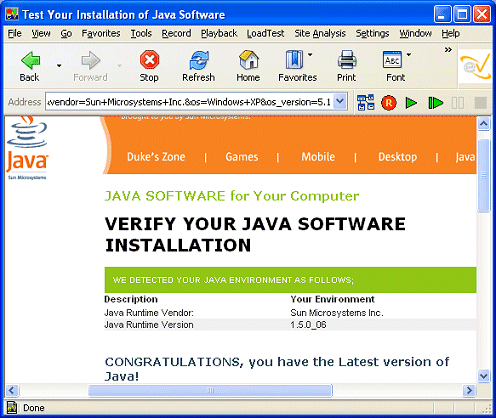The width and height of the screenshot is (496, 418).
Task: Click the vertical scrollbar thumb
Action: click(x=483, y=175)
